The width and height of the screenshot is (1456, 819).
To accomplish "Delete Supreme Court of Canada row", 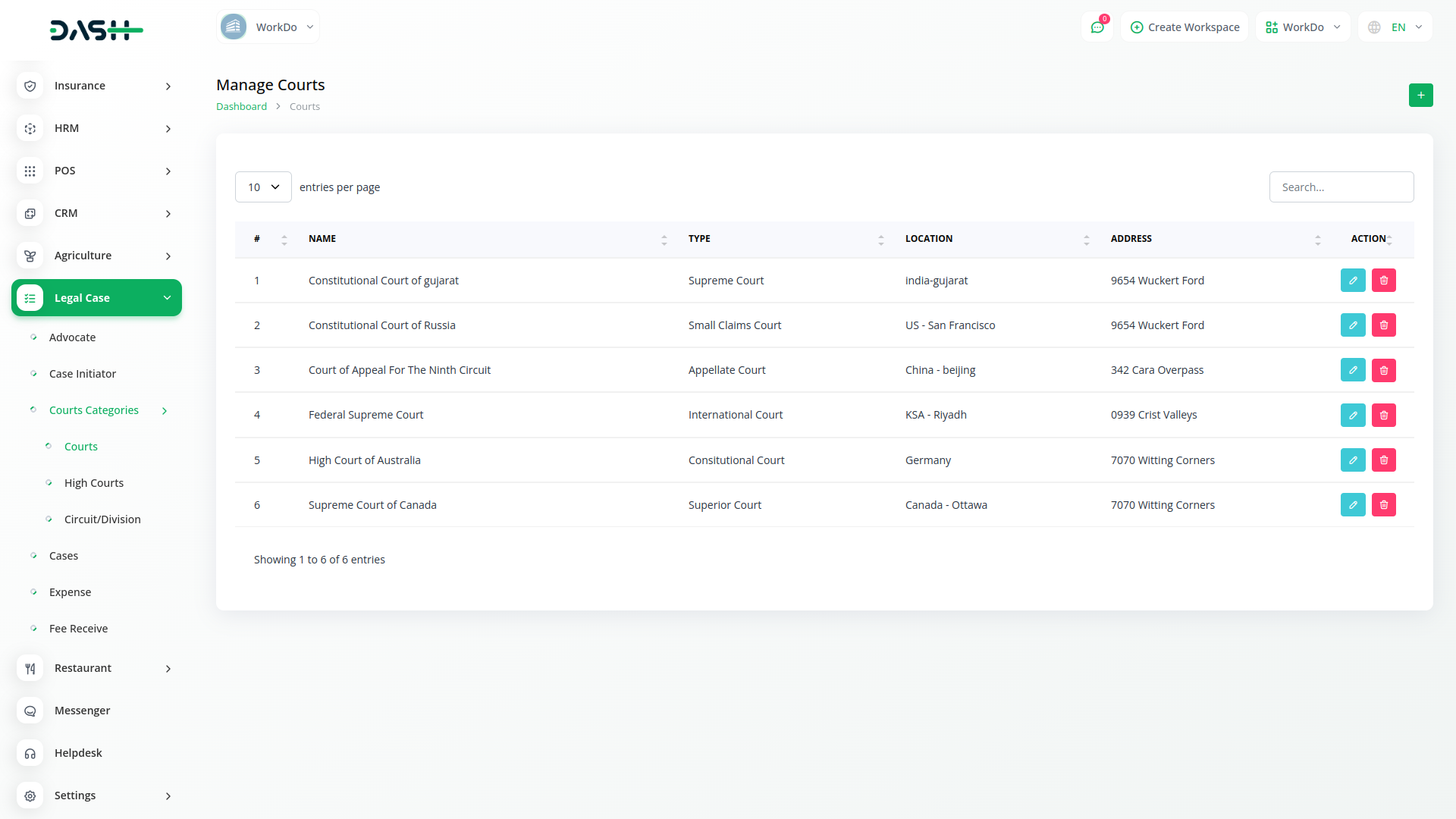I will (1383, 505).
